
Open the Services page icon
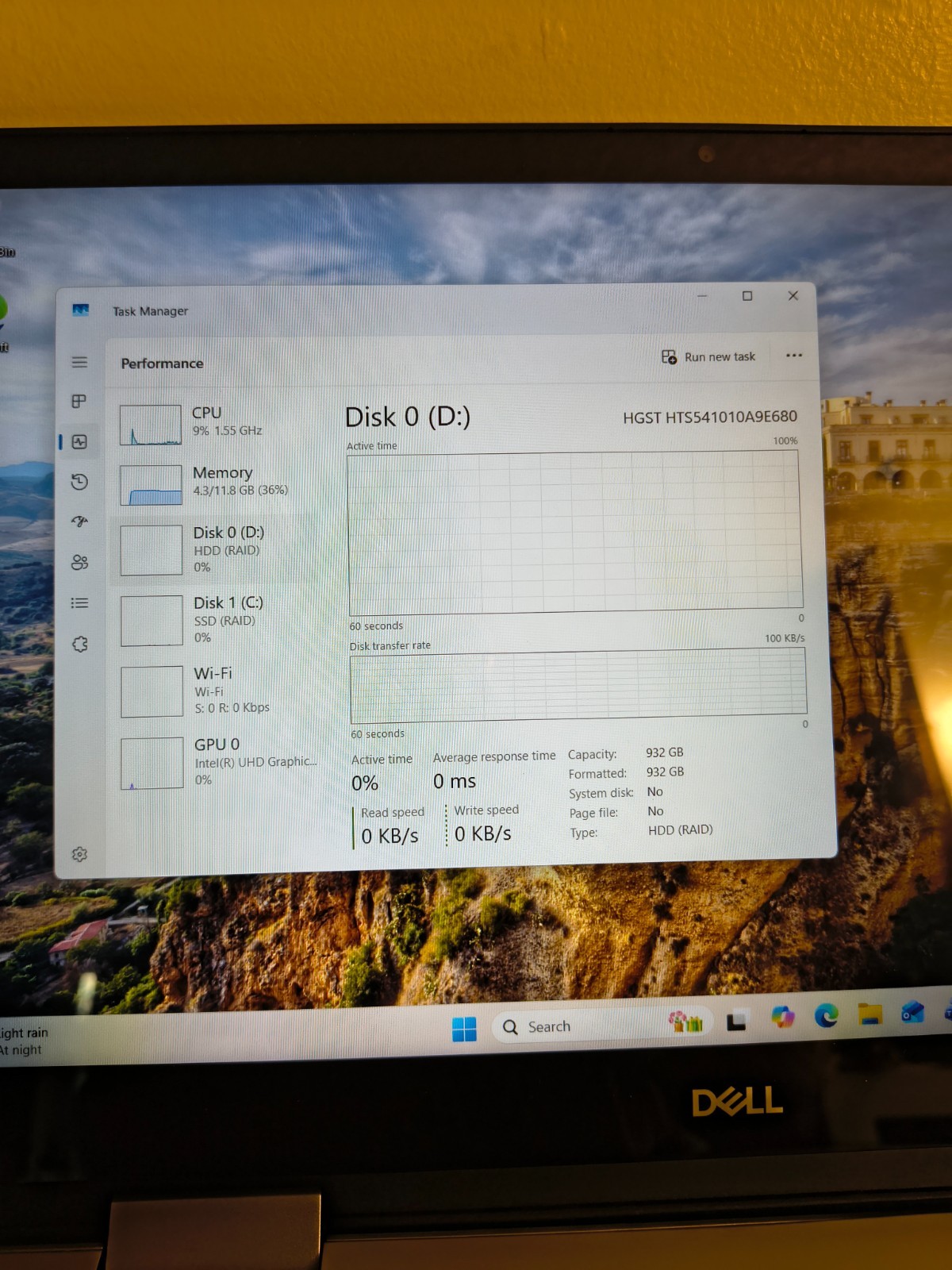80,645
